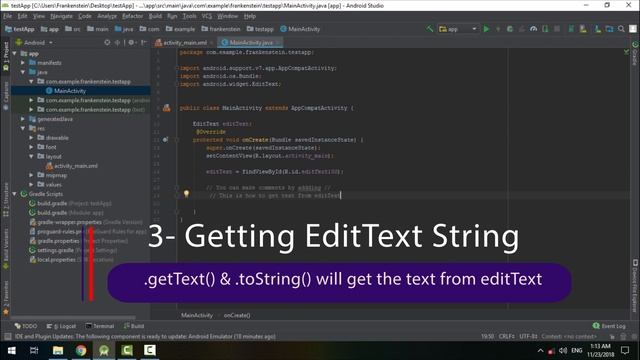Collapse the java folder
Viewport: 640px width, 360px height.
click(23, 72)
